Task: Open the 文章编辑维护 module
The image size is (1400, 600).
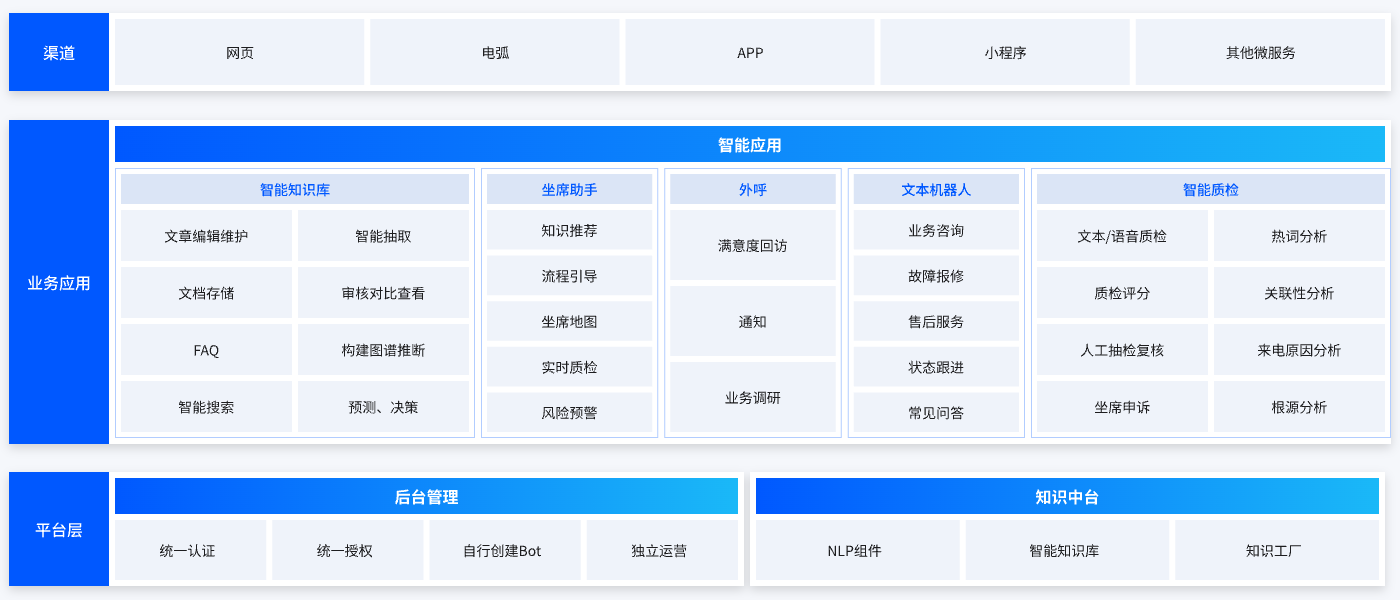Action: pyautogui.click(x=206, y=236)
